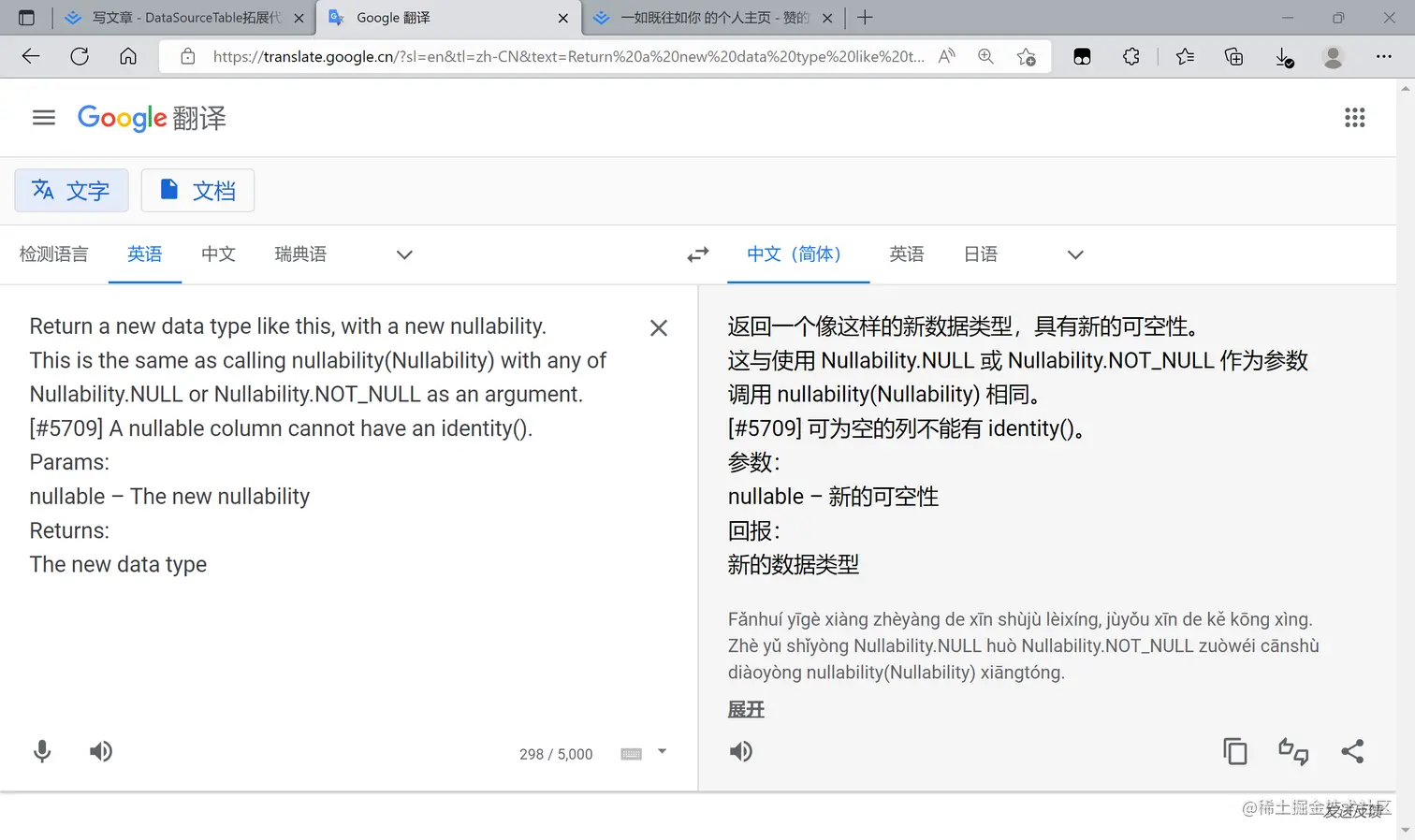The image size is (1415, 840).
Task: Select Chinese as source language
Action: click(x=218, y=254)
